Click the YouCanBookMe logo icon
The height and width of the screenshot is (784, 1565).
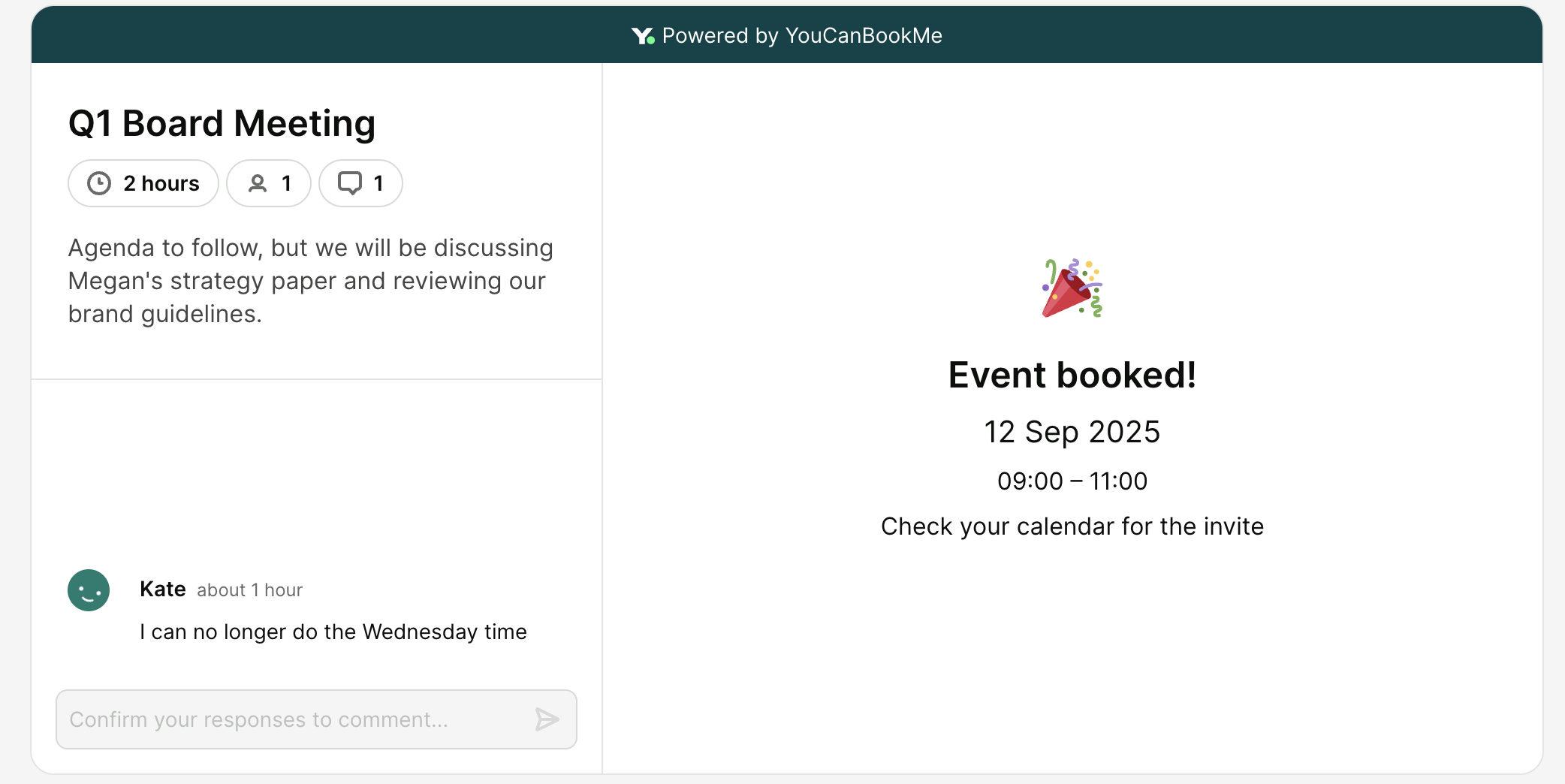click(643, 36)
